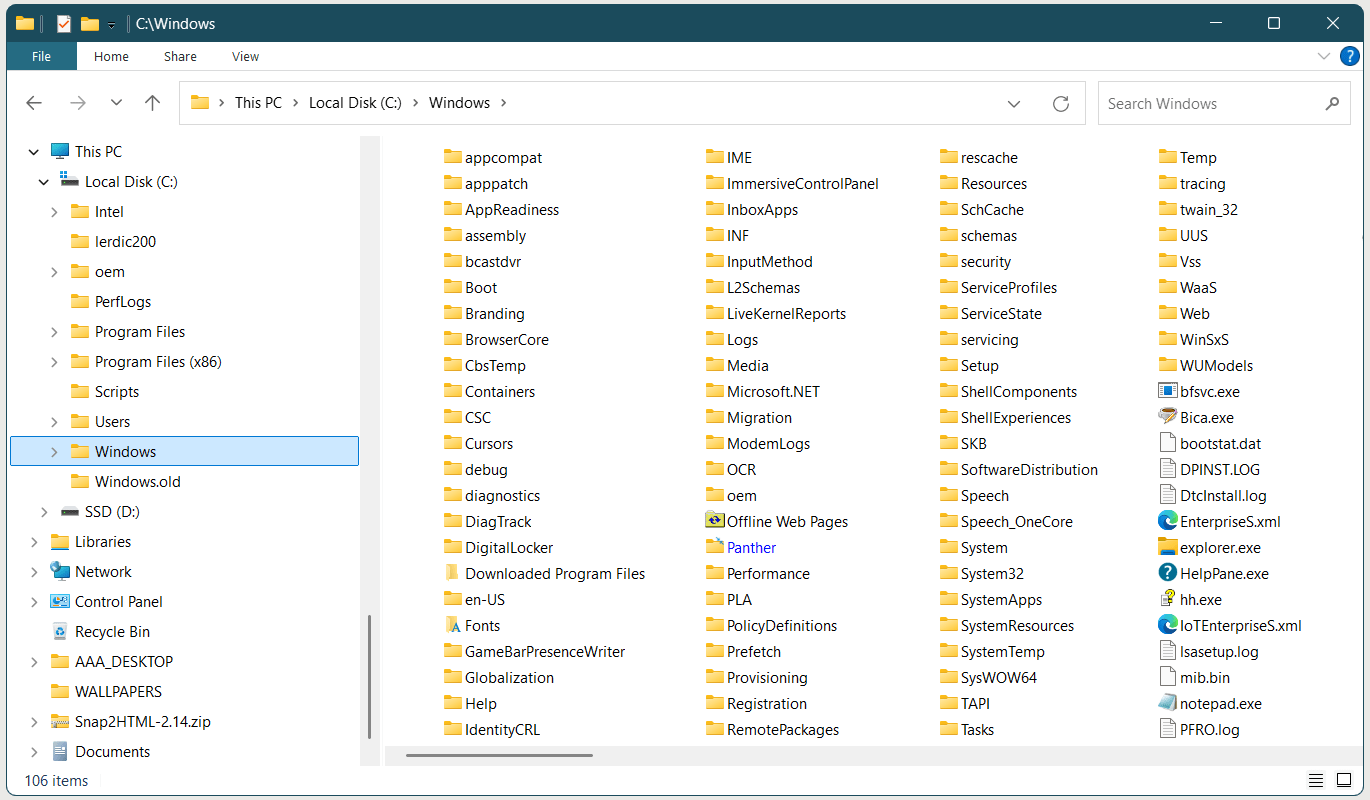Select the explorer.exe file icon
This screenshot has height=800, width=1370.
[x=1167, y=547]
